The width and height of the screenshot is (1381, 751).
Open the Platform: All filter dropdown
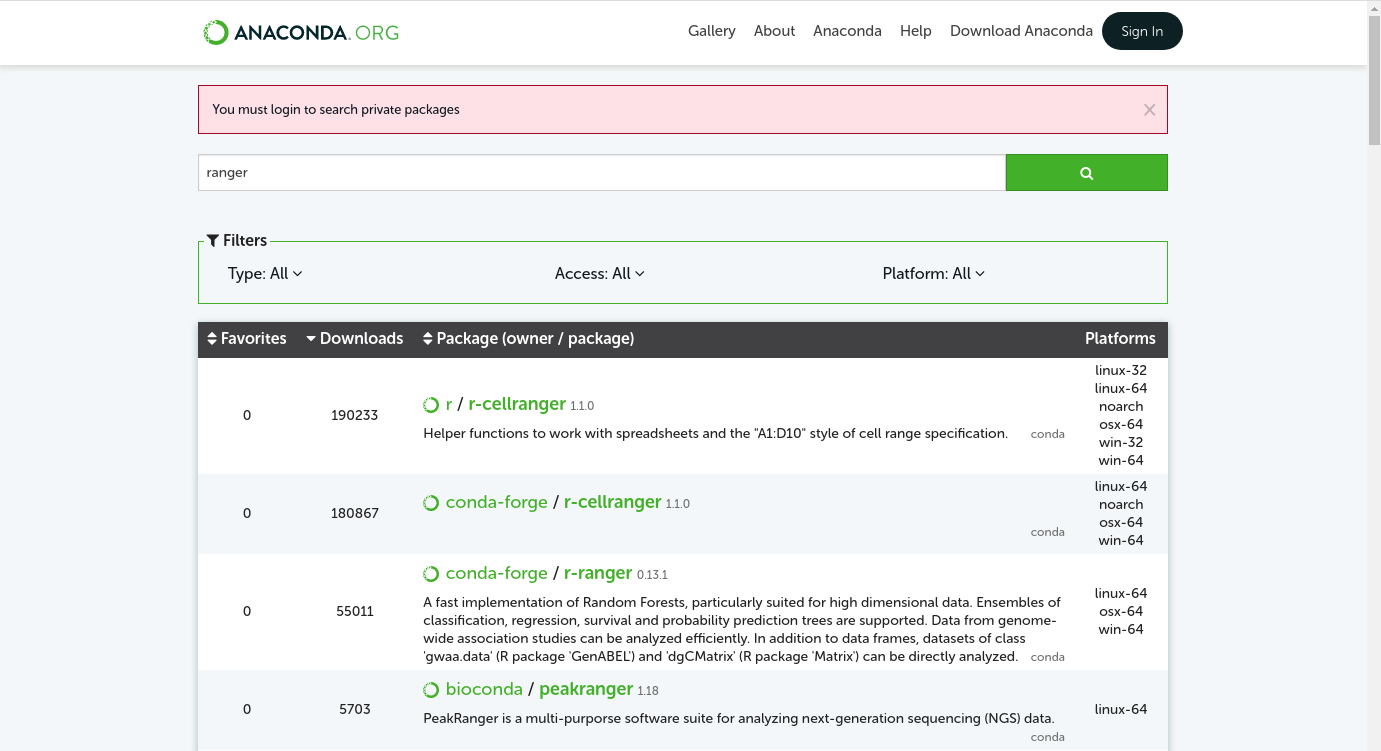[x=934, y=273]
